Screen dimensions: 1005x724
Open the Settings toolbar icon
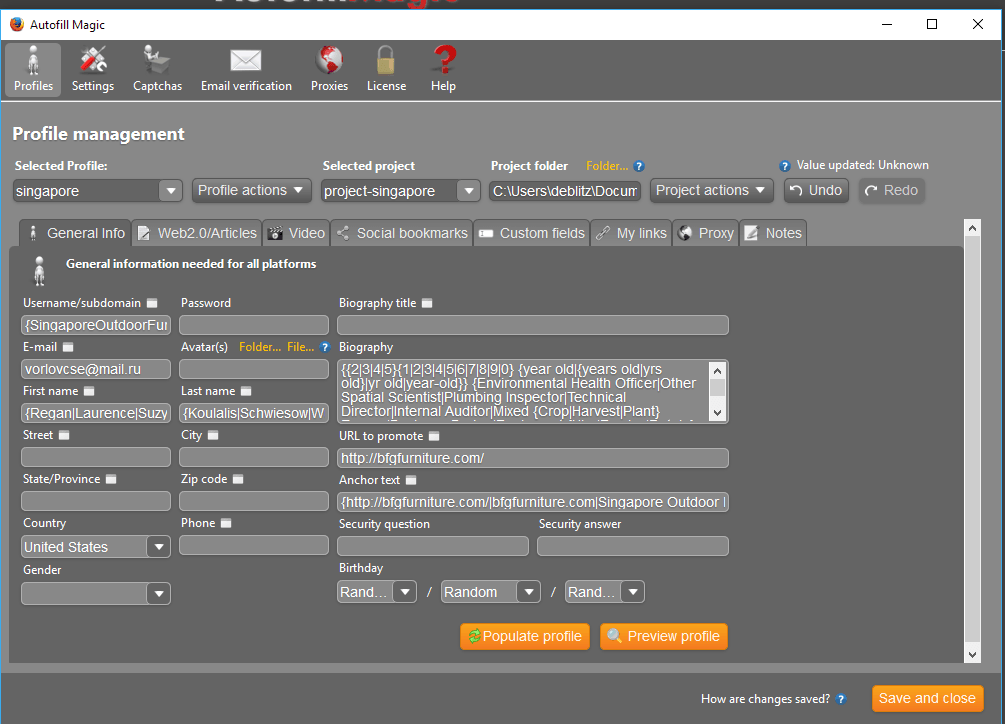[x=93, y=70]
